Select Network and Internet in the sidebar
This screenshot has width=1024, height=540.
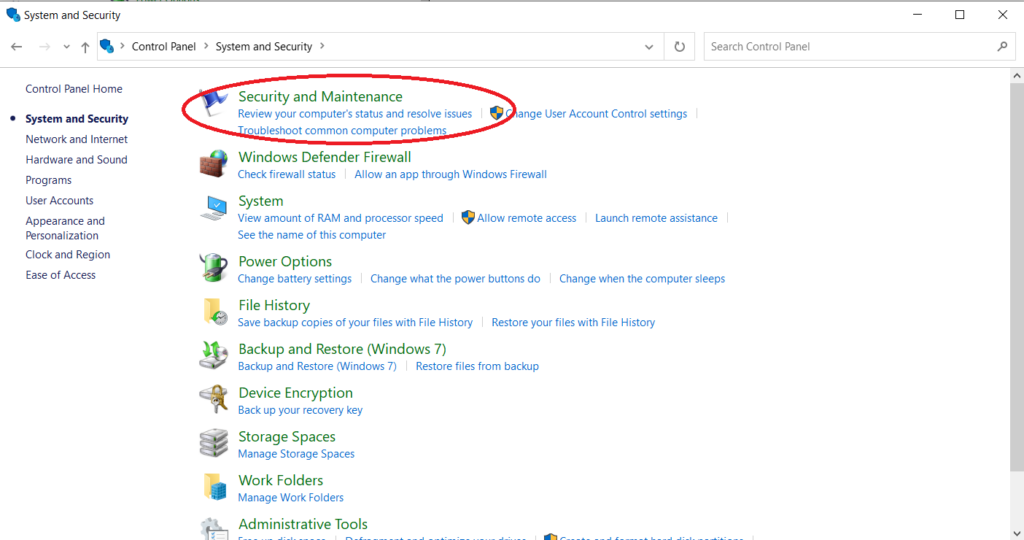76,139
